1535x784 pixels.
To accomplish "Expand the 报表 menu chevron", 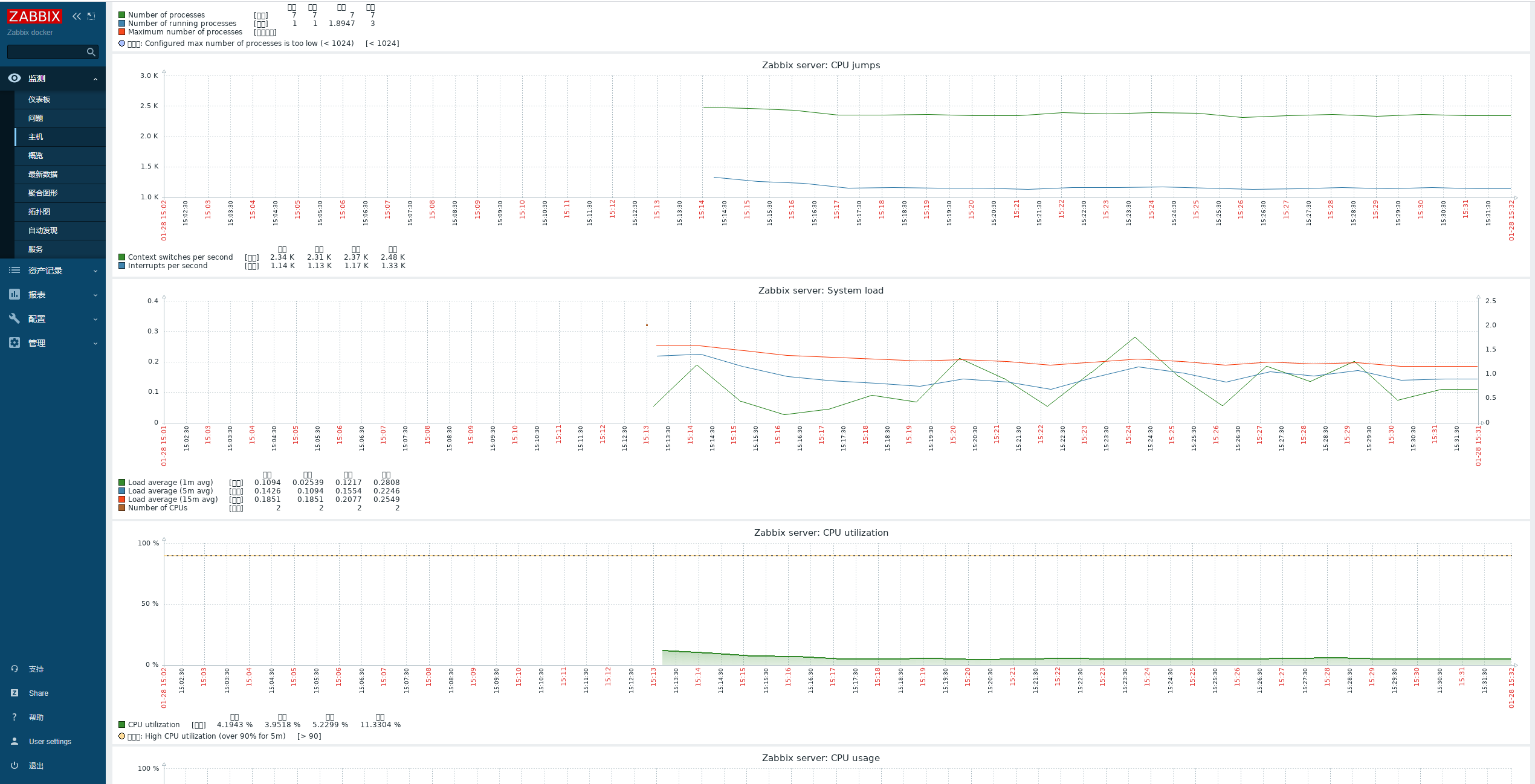I will coord(95,295).
